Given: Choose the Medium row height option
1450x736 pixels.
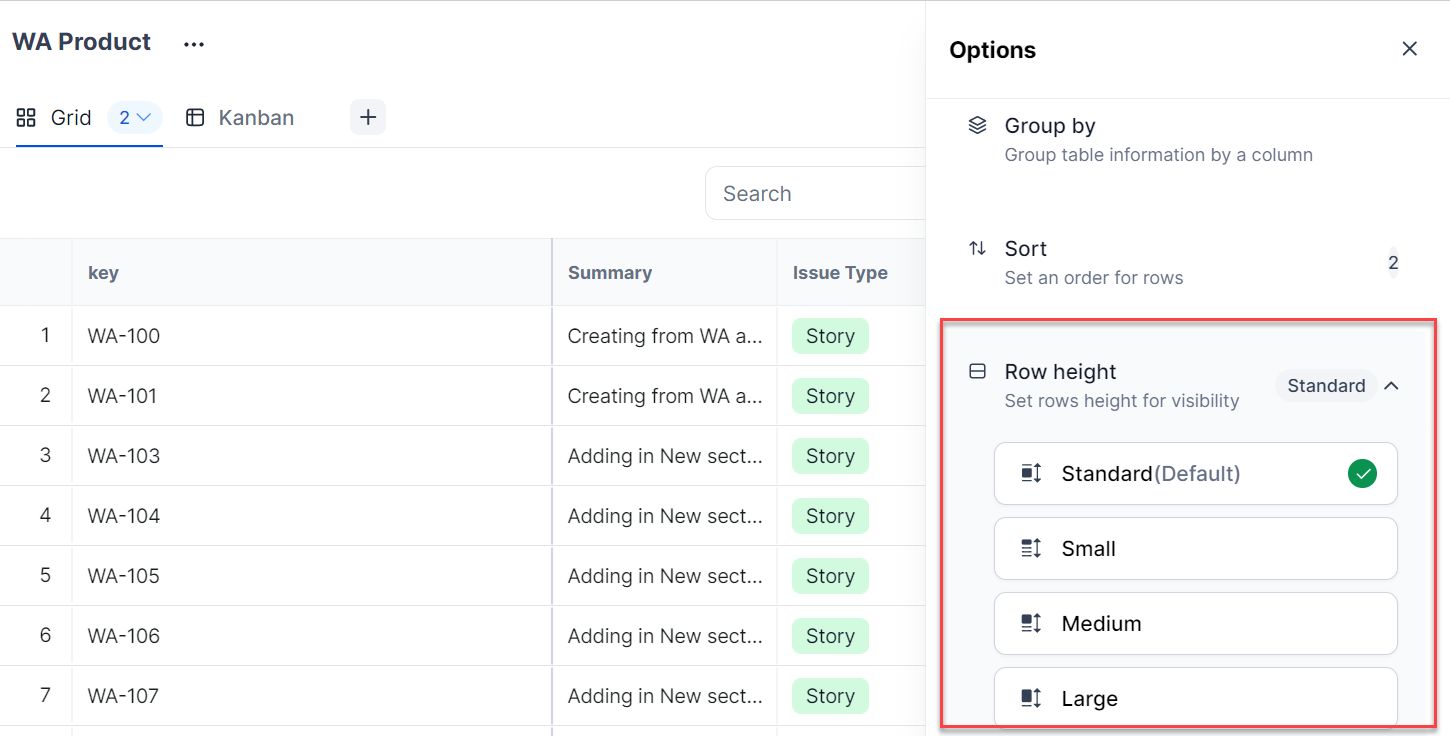Looking at the screenshot, I should (x=1195, y=624).
